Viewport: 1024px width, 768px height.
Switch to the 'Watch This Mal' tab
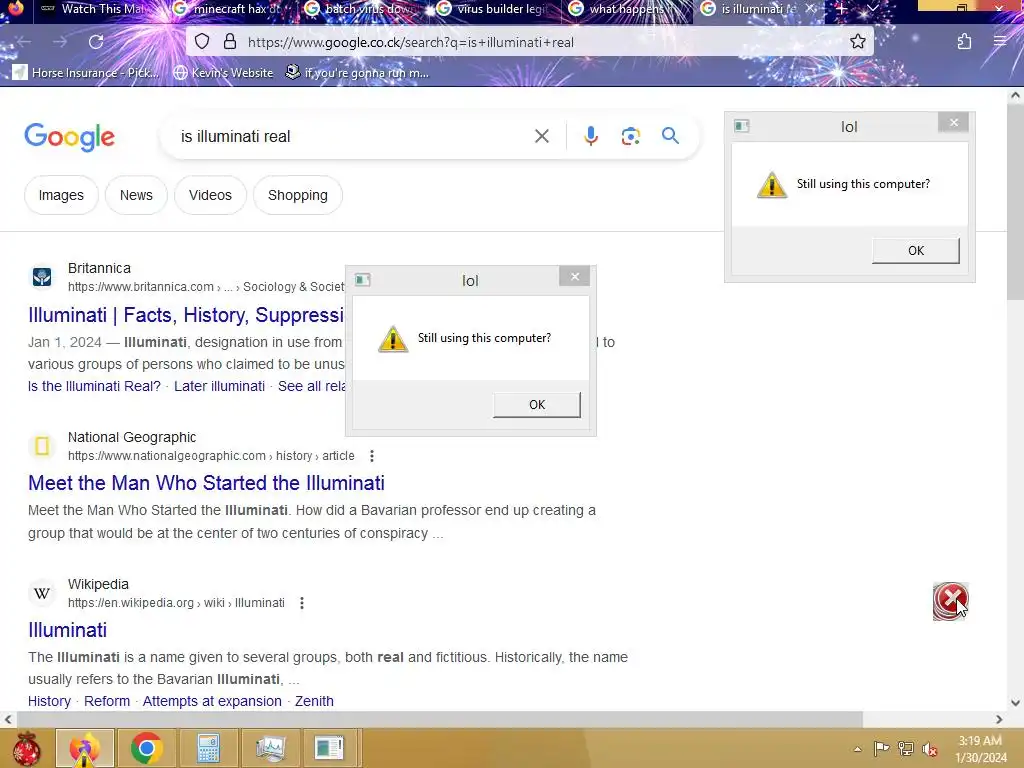[98, 9]
